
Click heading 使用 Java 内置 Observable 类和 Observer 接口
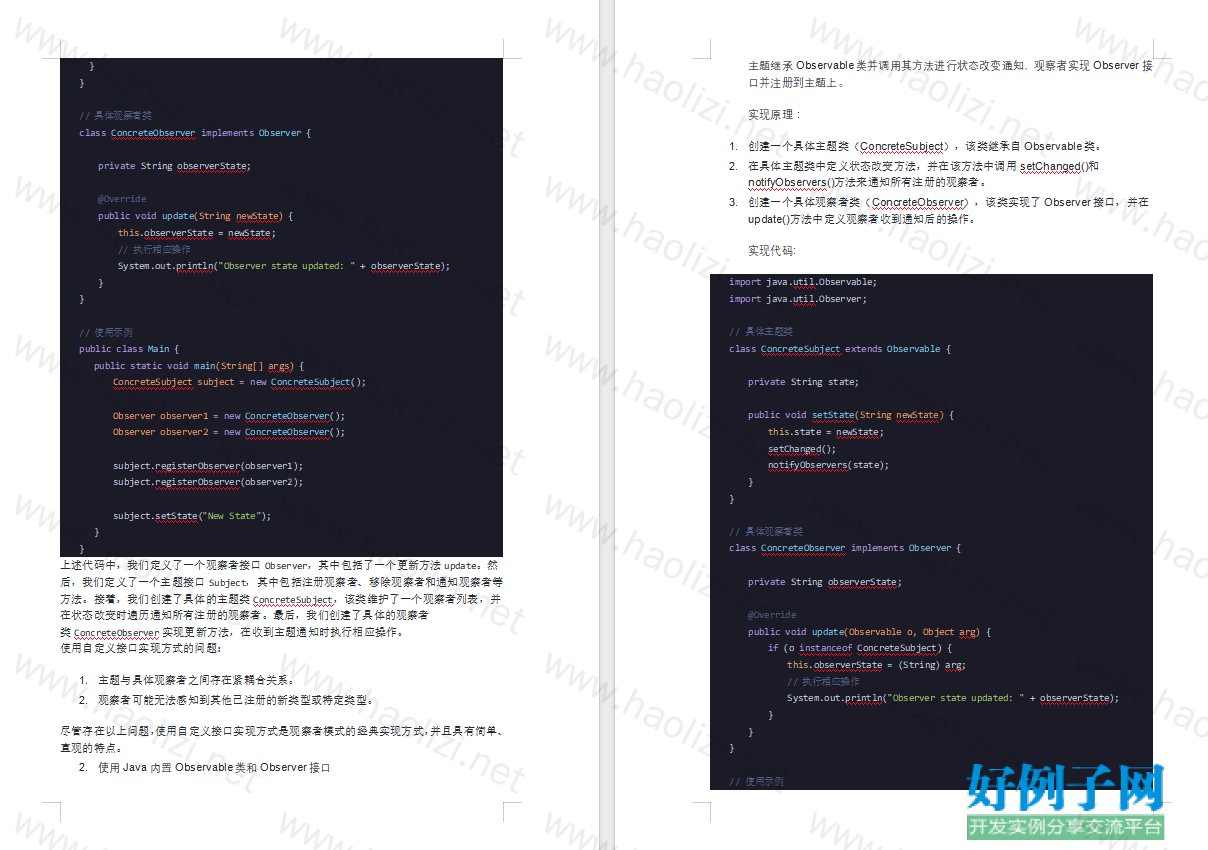point(214,768)
